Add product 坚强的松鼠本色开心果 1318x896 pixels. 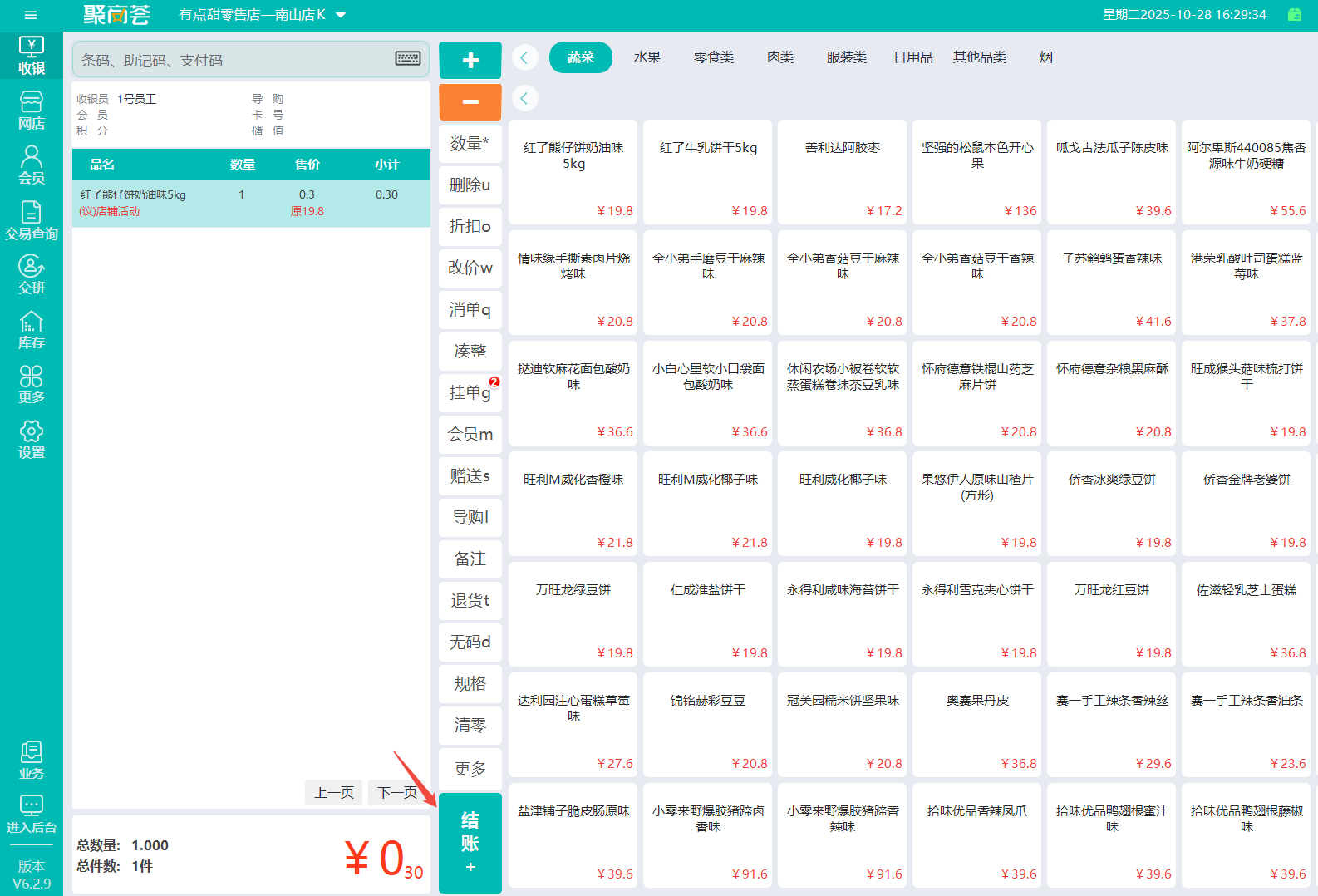(977, 172)
